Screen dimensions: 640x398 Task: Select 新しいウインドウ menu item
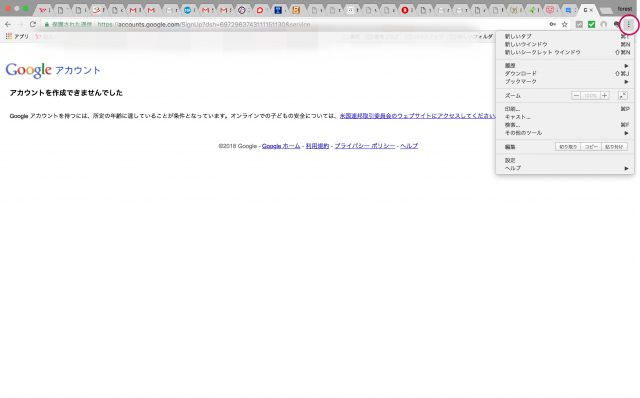[x=565, y=44]
